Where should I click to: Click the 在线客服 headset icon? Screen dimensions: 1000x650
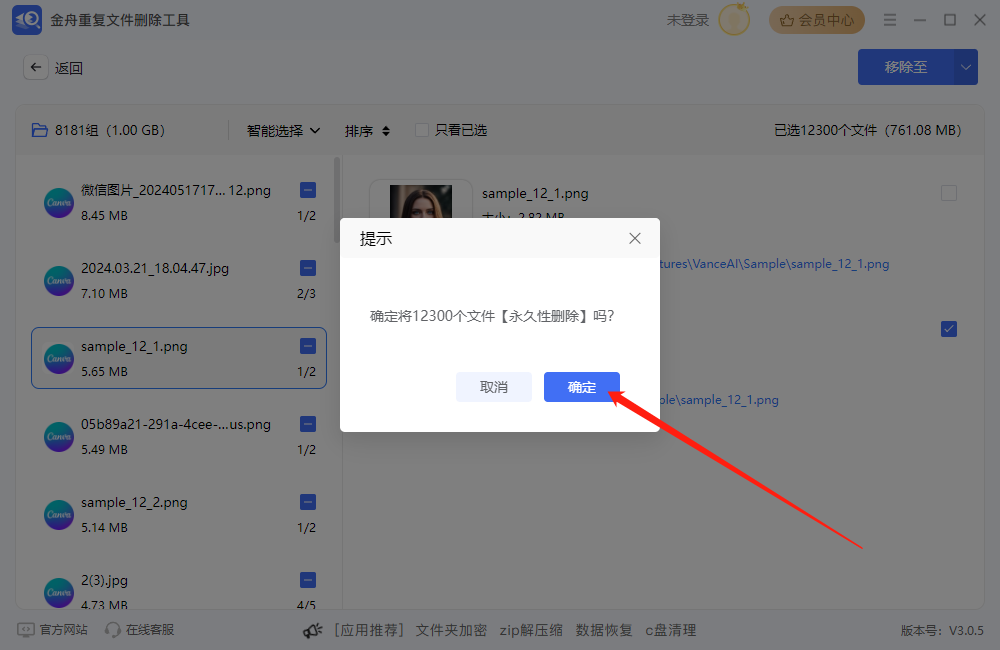111,629
